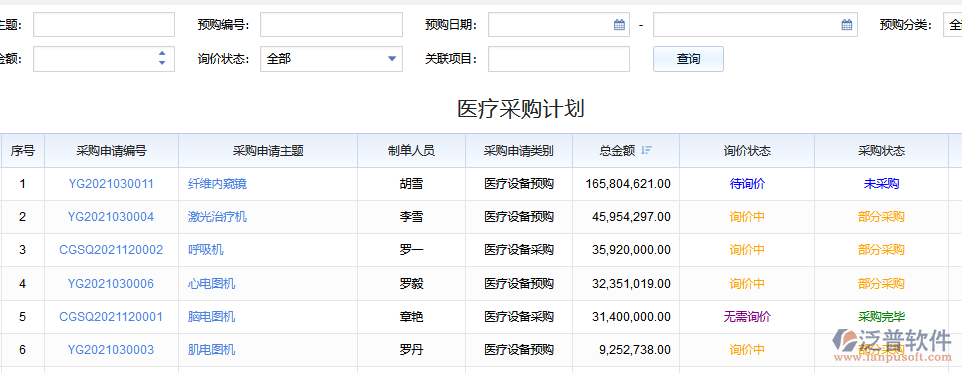Select amount 165,804,621.00
This screenshot has width=962, height=373.
coord(628,183)
